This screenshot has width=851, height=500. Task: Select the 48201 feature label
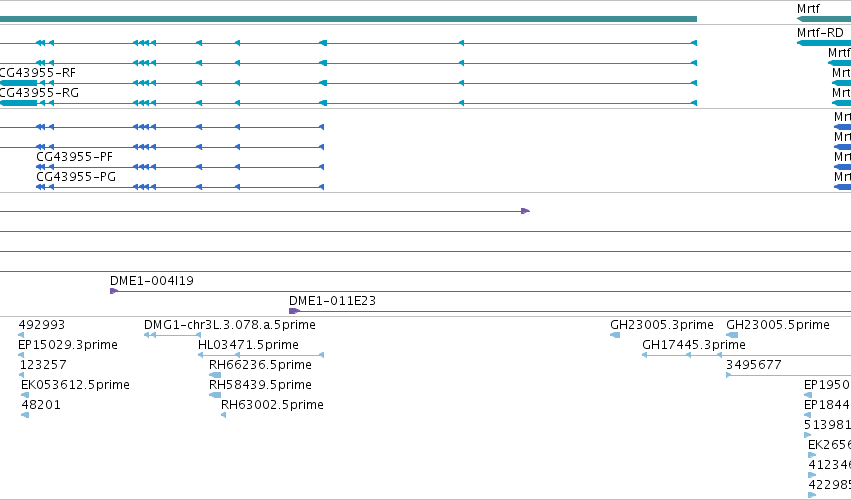click(x=41, y=405)
